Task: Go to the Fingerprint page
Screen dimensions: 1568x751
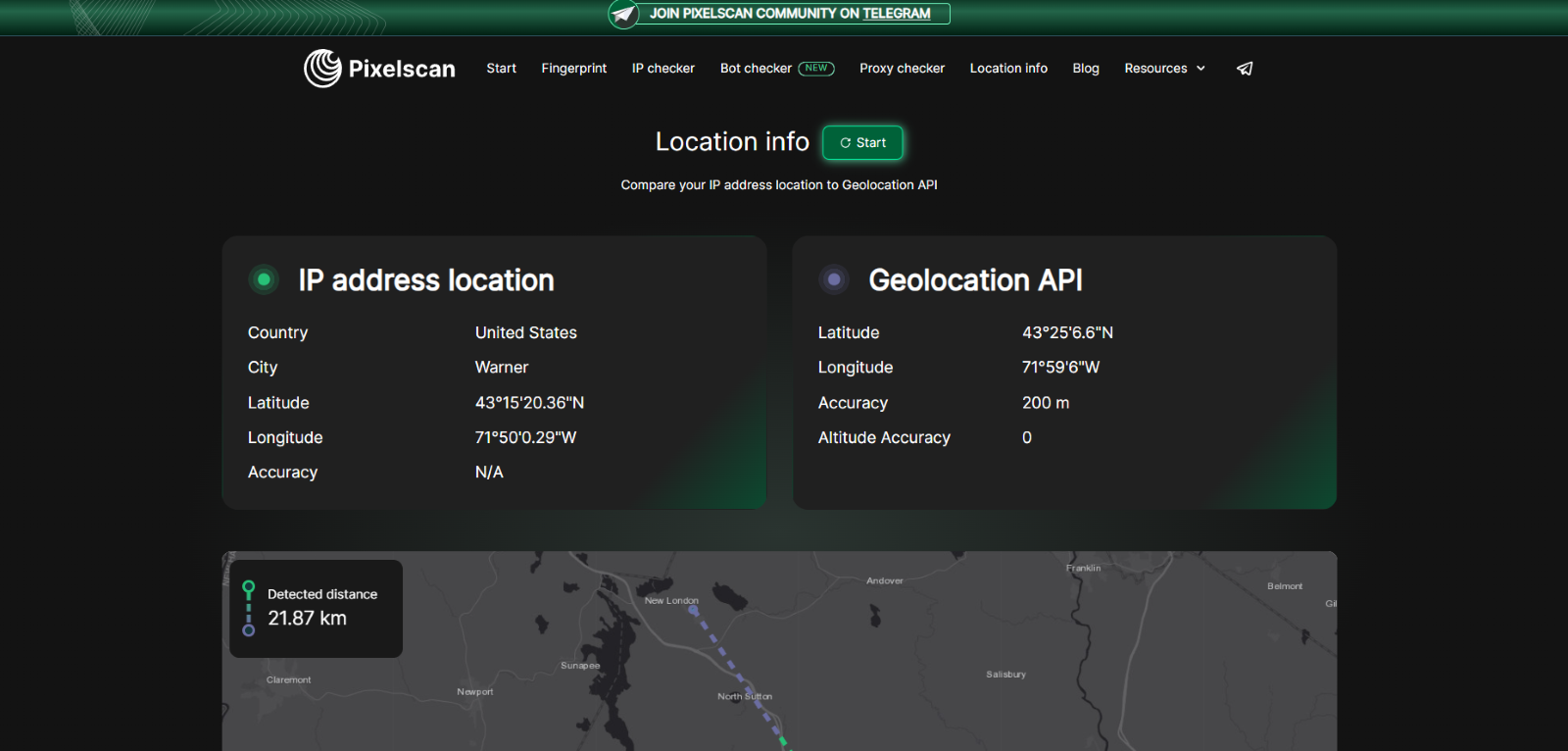Action: (573, 69)
